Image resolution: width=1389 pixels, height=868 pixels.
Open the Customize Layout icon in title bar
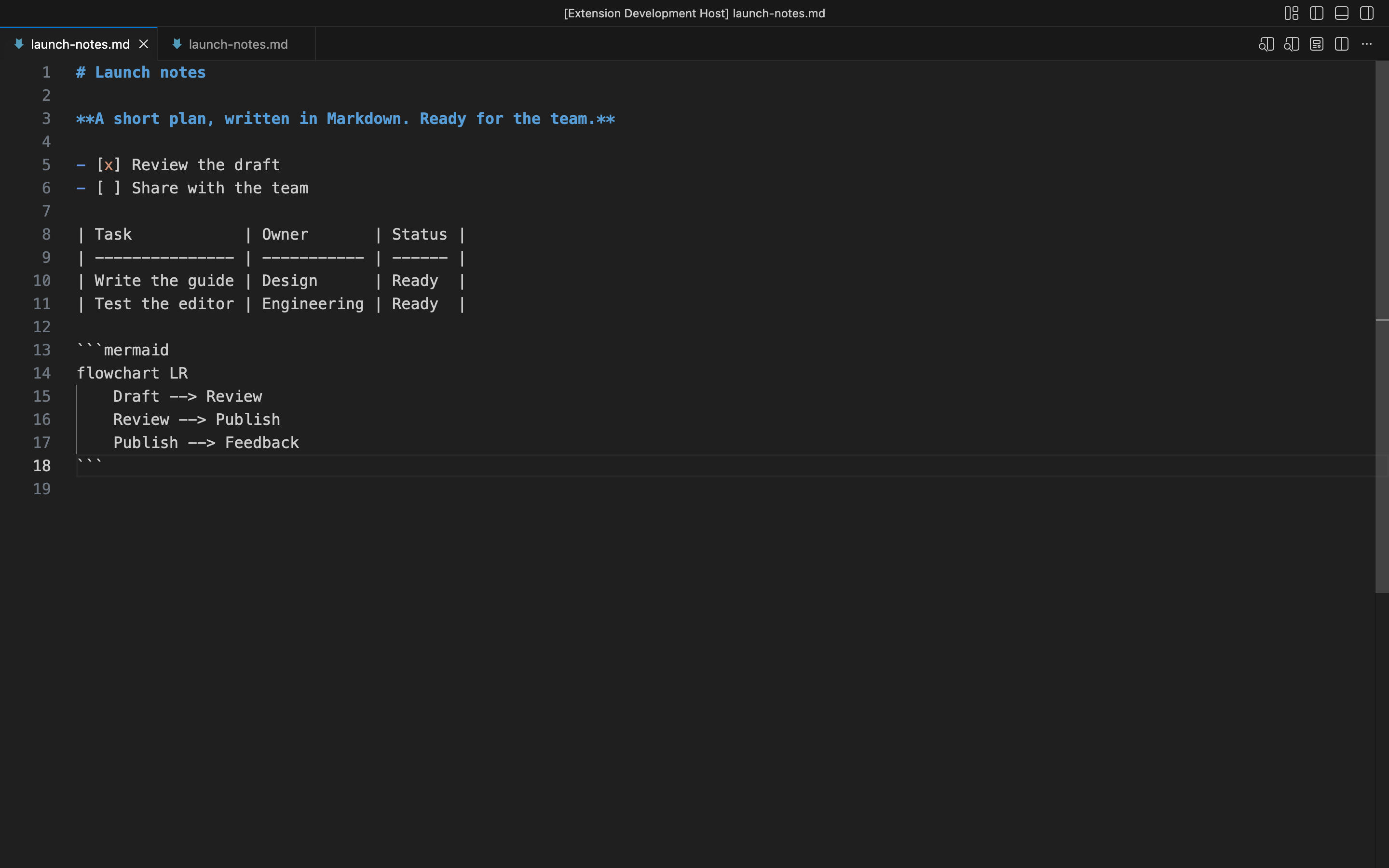1292,13
